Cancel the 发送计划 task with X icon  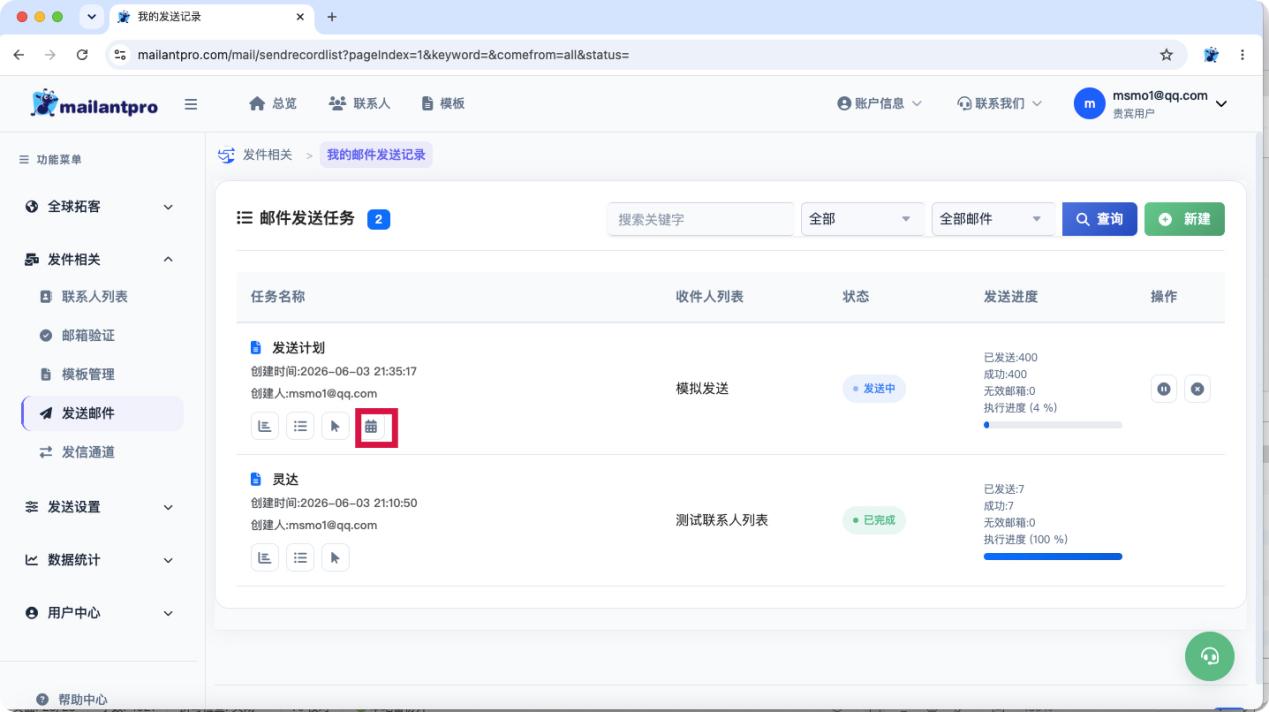point(1198,389)
